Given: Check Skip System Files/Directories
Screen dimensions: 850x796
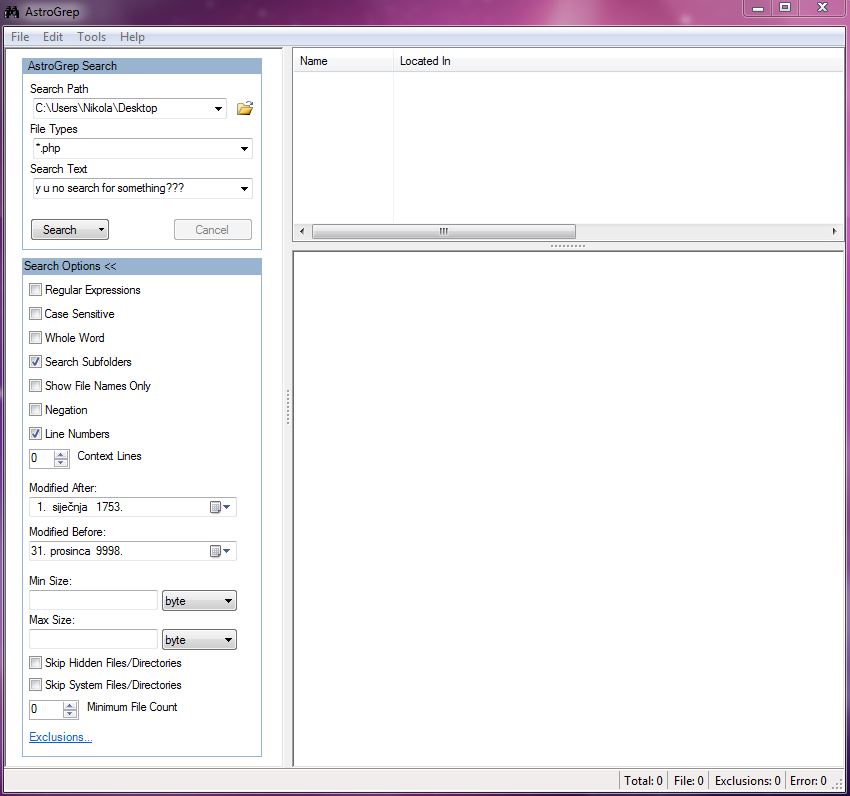Looking at the screenshot, I should tap(35, 685).
